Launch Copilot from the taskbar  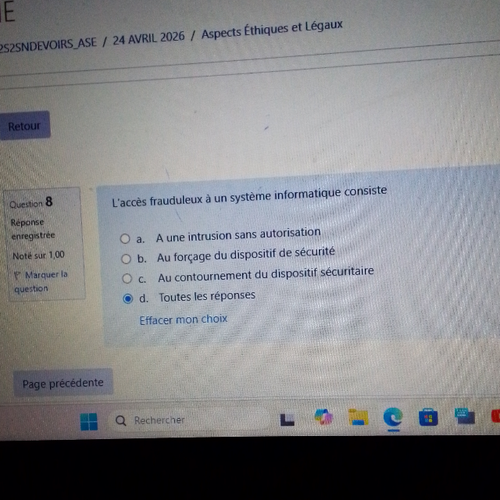323,417
